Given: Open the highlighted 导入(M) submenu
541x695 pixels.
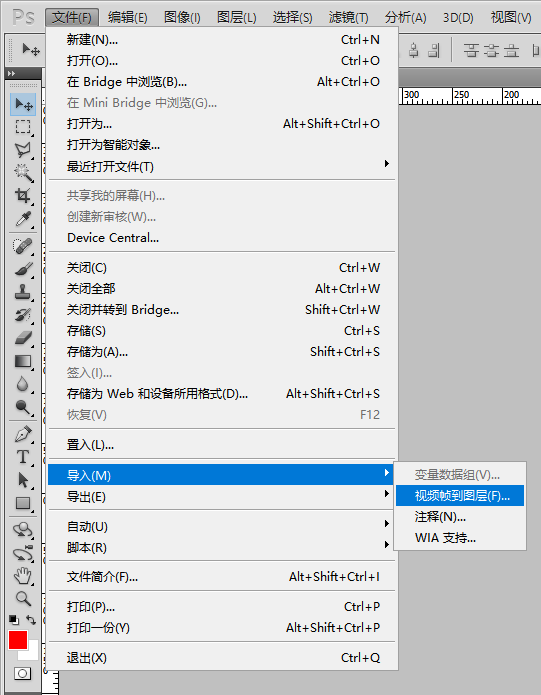Looking at the screenshot, I should pos(222,475).
